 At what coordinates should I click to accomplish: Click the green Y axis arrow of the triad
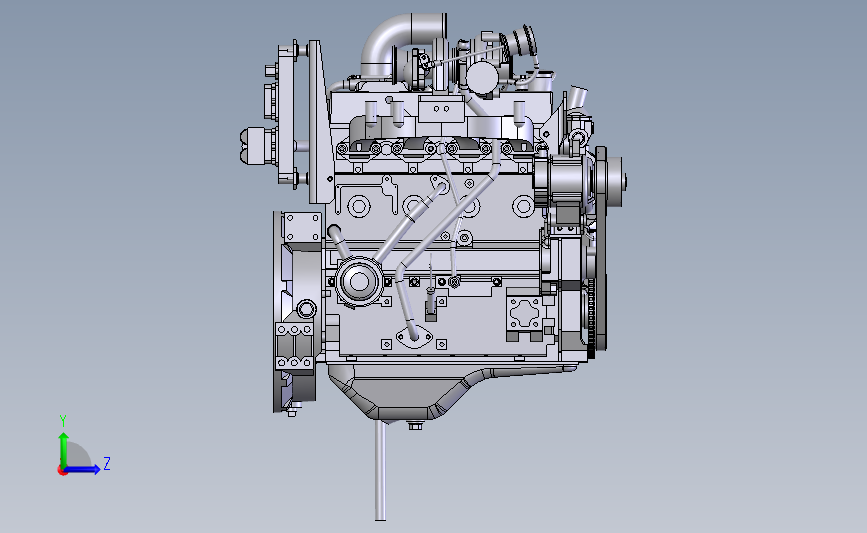pos(64,451)
